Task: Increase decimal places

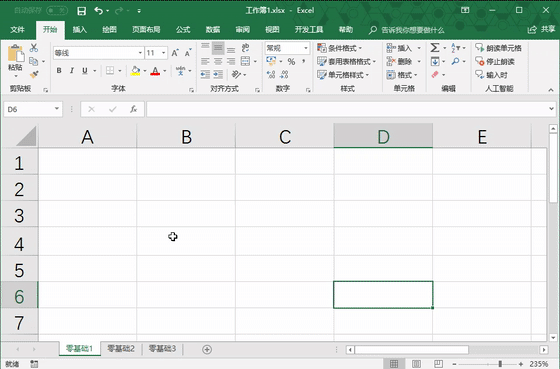Action: click(x=271, y=74)
